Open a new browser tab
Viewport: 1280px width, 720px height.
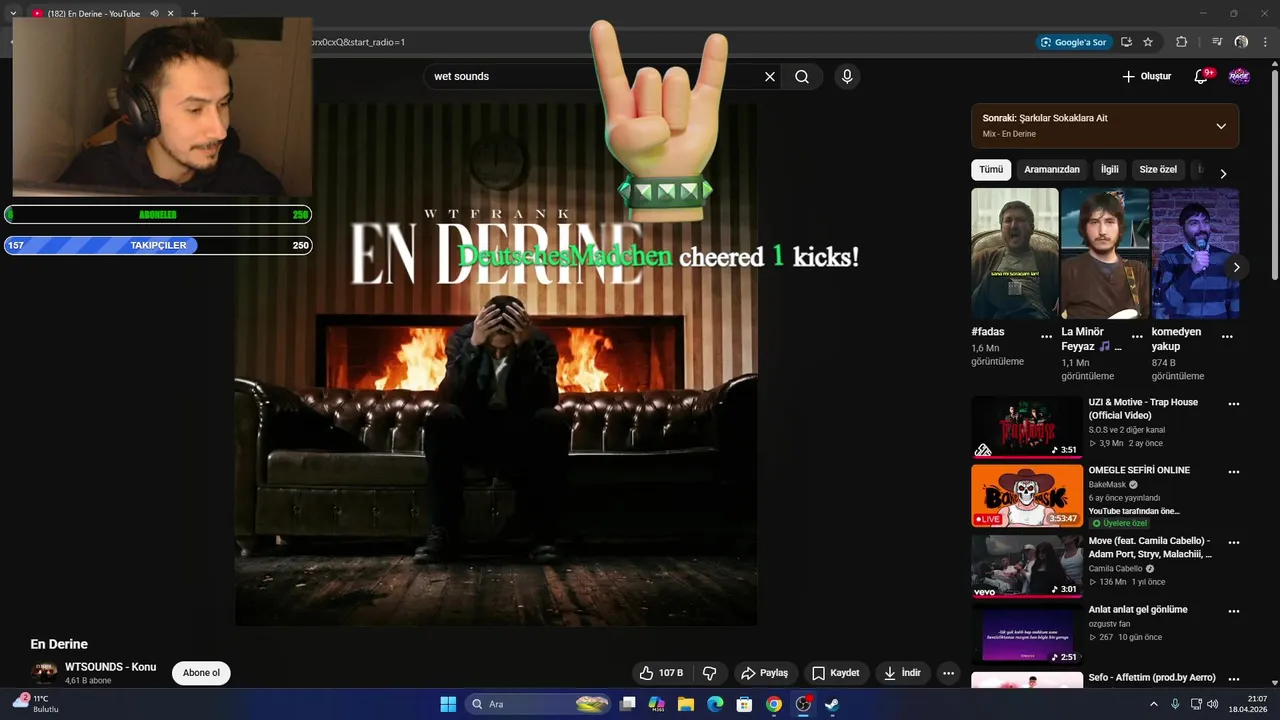(x=194, y=14)
